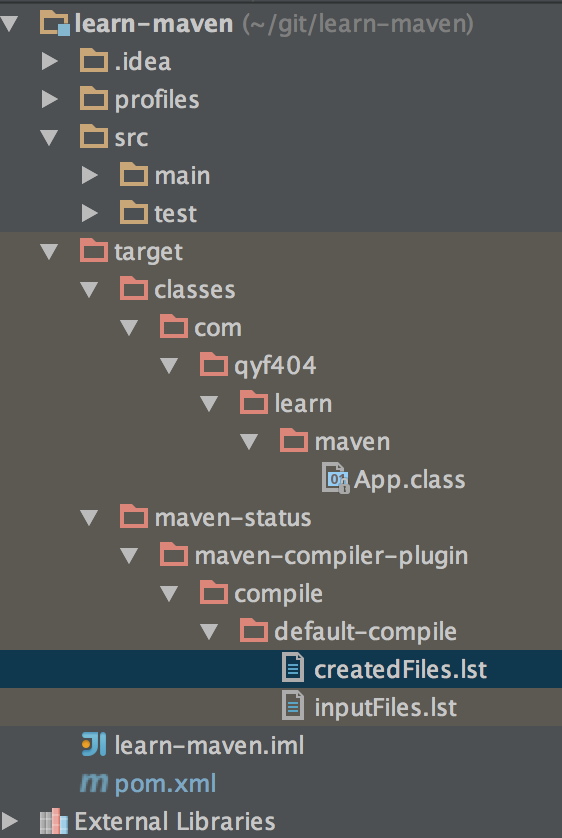Click the red target folder icon
This screenshot has height=838, width=562.
click(94, 250)
